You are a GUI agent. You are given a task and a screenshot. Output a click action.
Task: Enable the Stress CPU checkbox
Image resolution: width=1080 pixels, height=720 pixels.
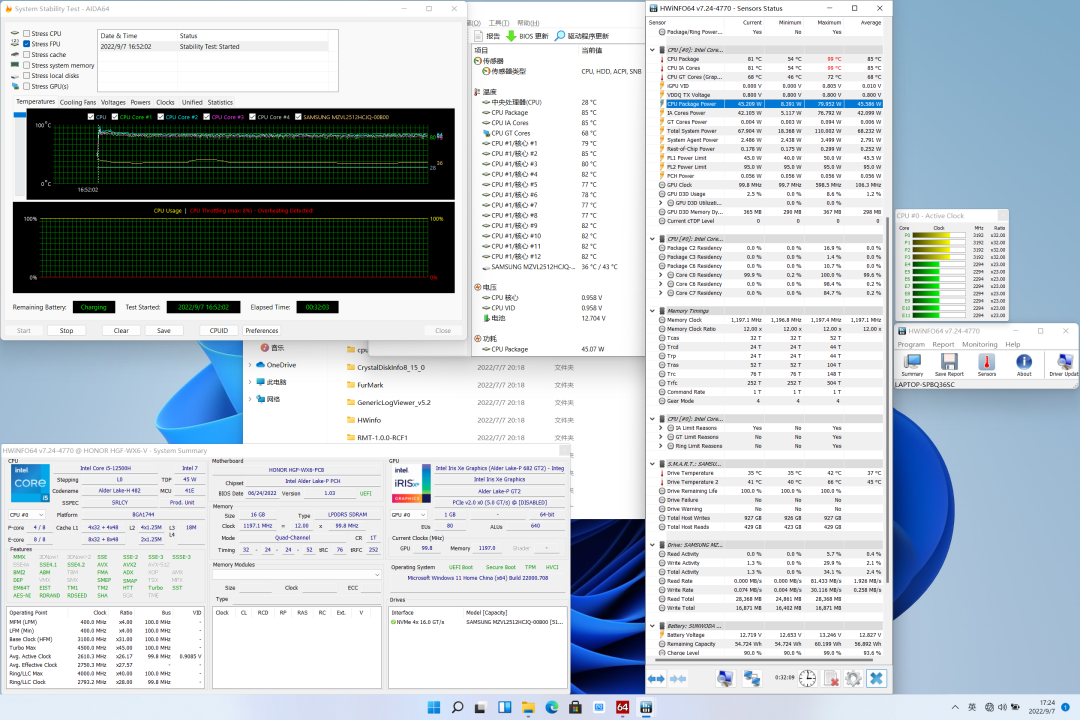coord(26,34)
